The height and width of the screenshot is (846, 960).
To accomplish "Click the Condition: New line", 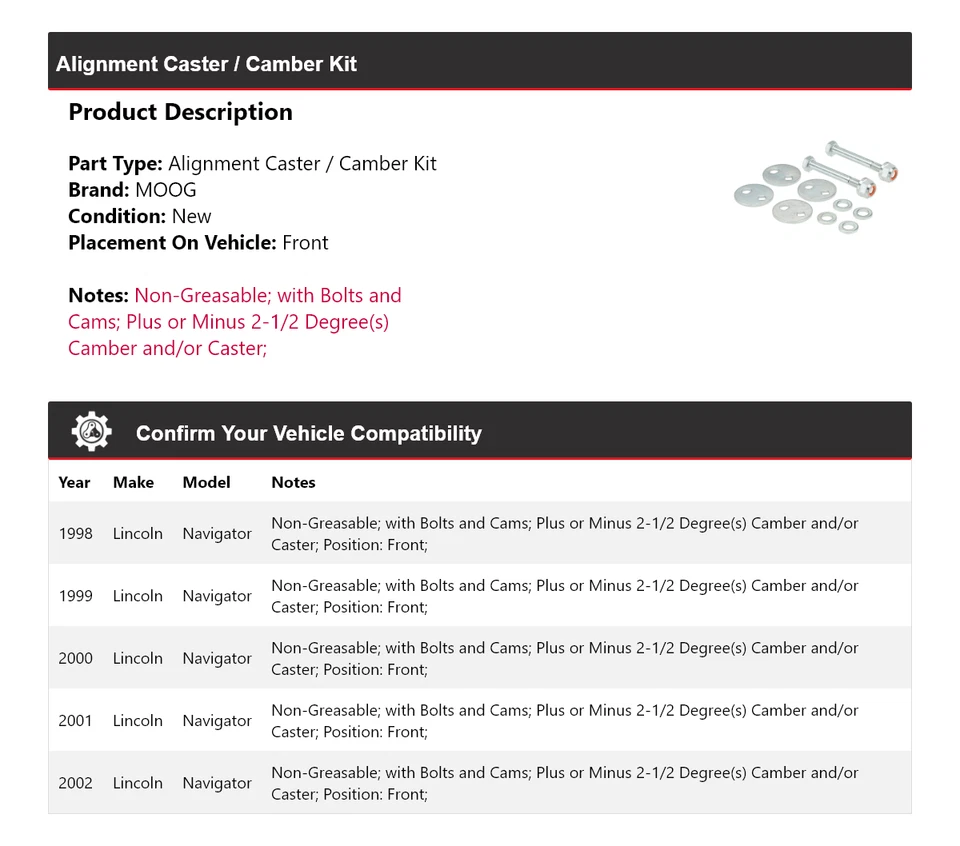I will pos(140,216).
